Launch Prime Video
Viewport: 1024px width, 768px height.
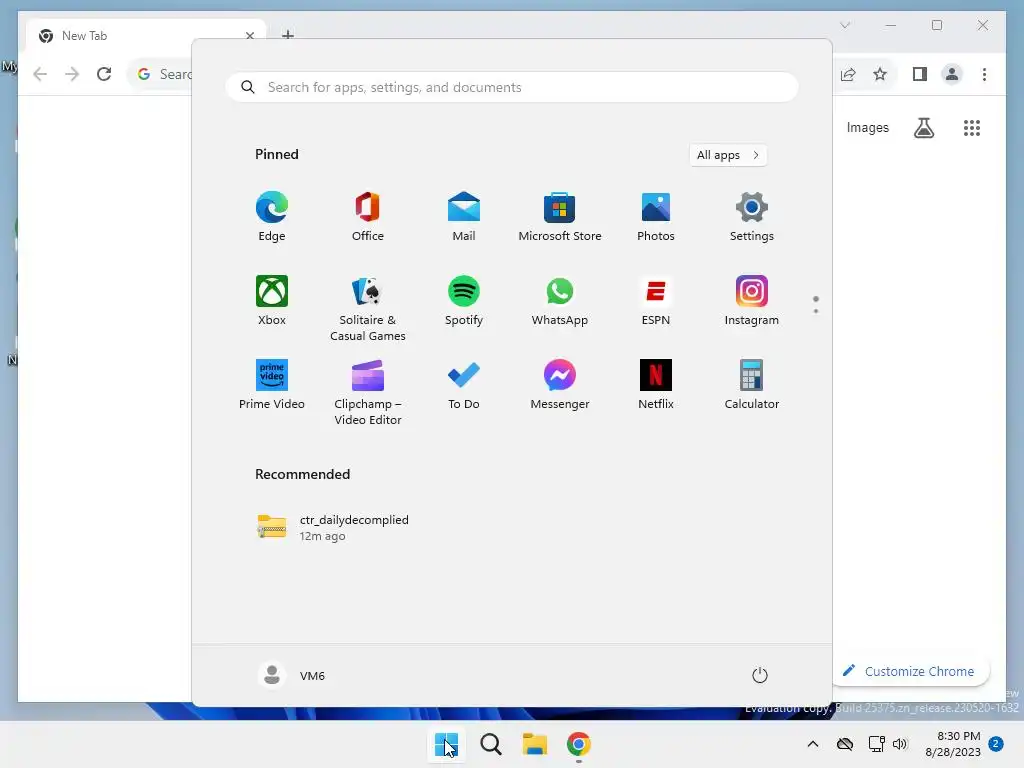(272, 385)
